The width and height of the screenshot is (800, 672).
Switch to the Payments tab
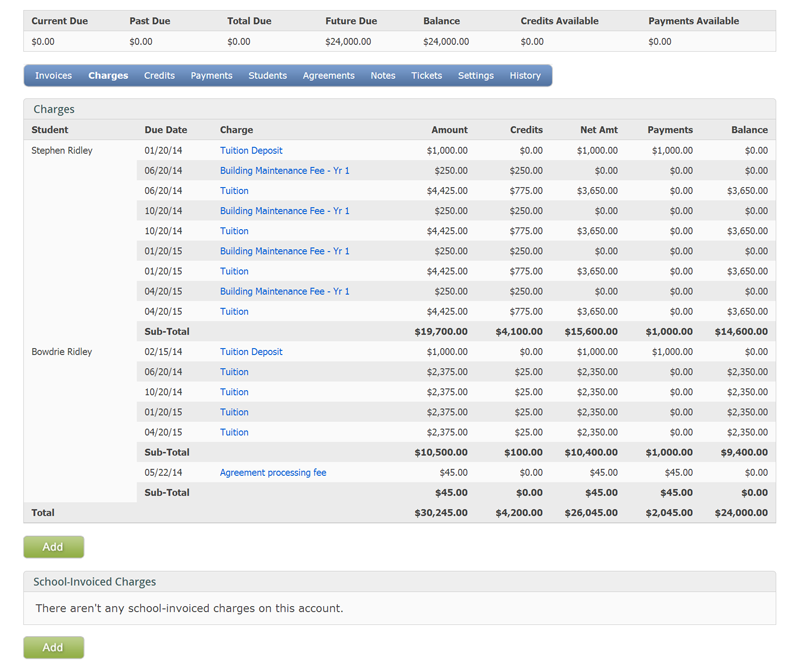coord(211,75)
